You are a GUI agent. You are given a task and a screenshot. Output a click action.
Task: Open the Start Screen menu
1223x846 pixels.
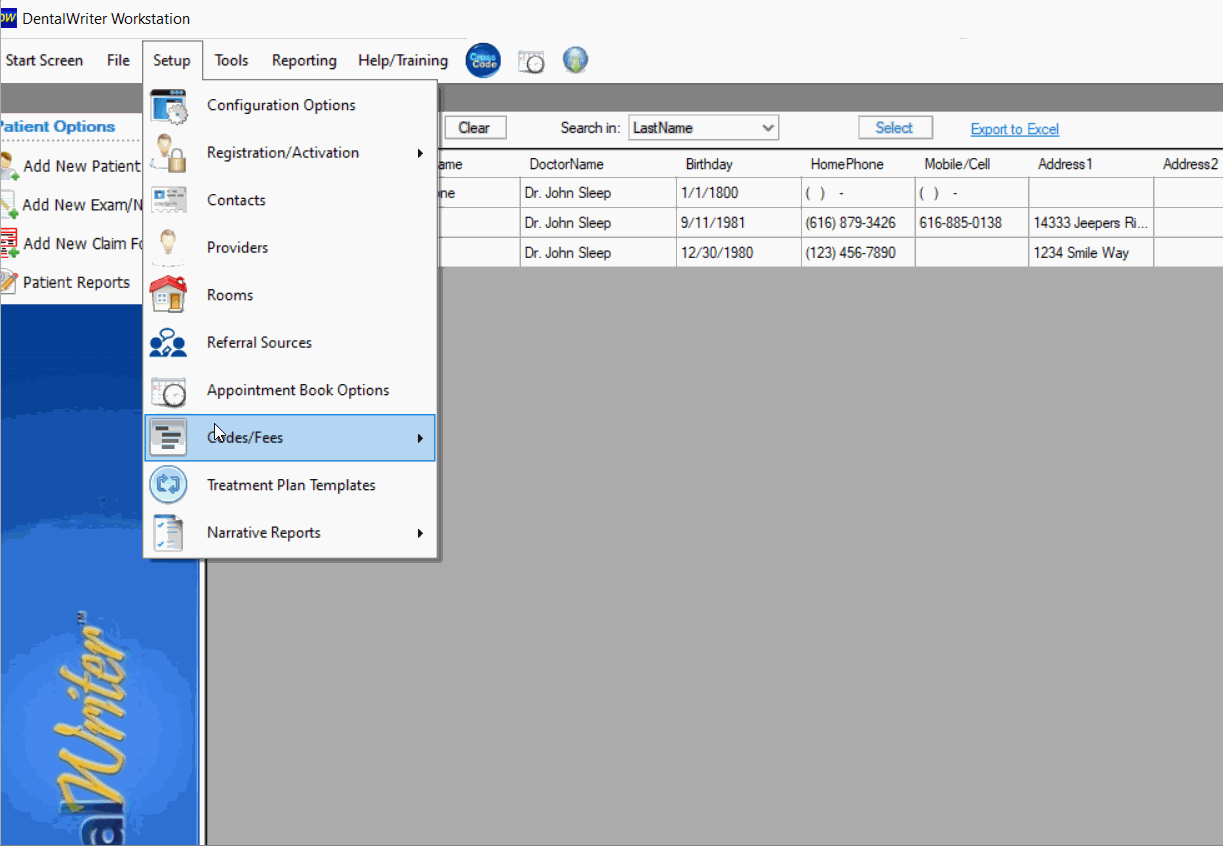(44, 60)
